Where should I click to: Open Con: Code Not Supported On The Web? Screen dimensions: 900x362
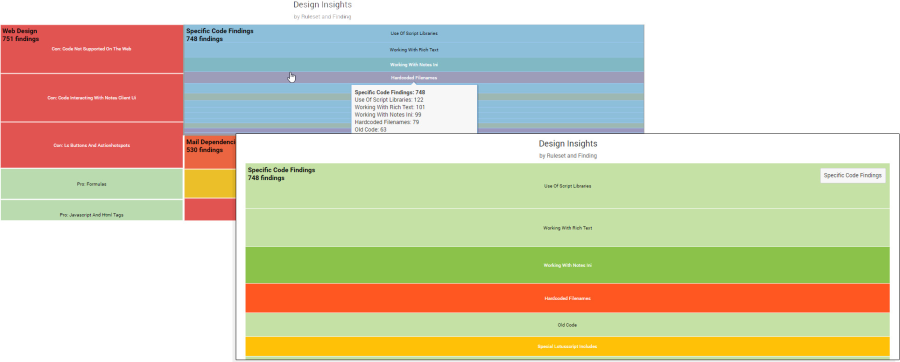click(92, 49)
